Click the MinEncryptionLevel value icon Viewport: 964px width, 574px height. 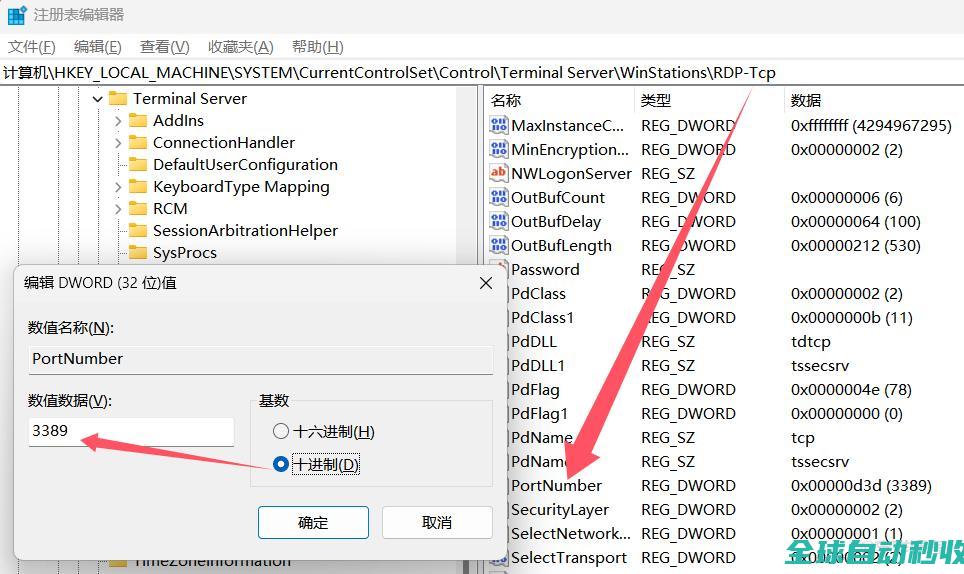tap(498, 149)
